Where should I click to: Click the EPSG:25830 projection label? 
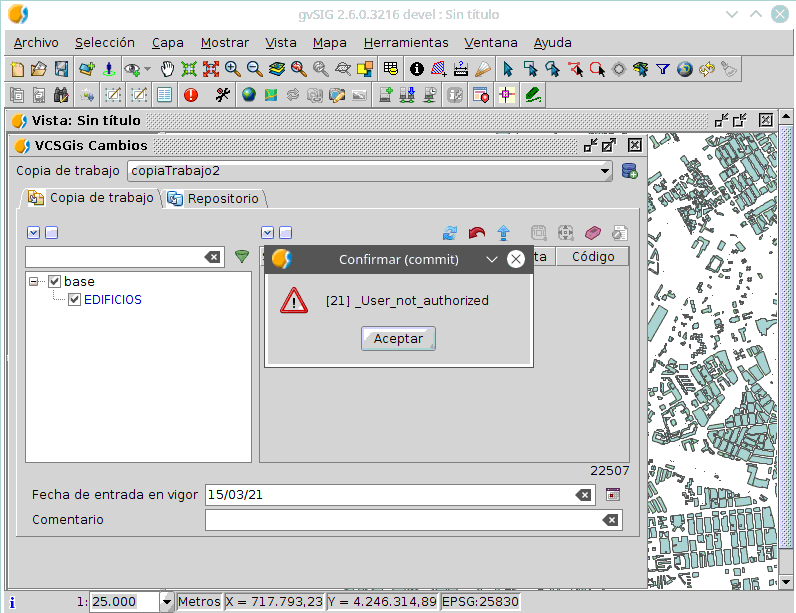[x=480, y=602]
